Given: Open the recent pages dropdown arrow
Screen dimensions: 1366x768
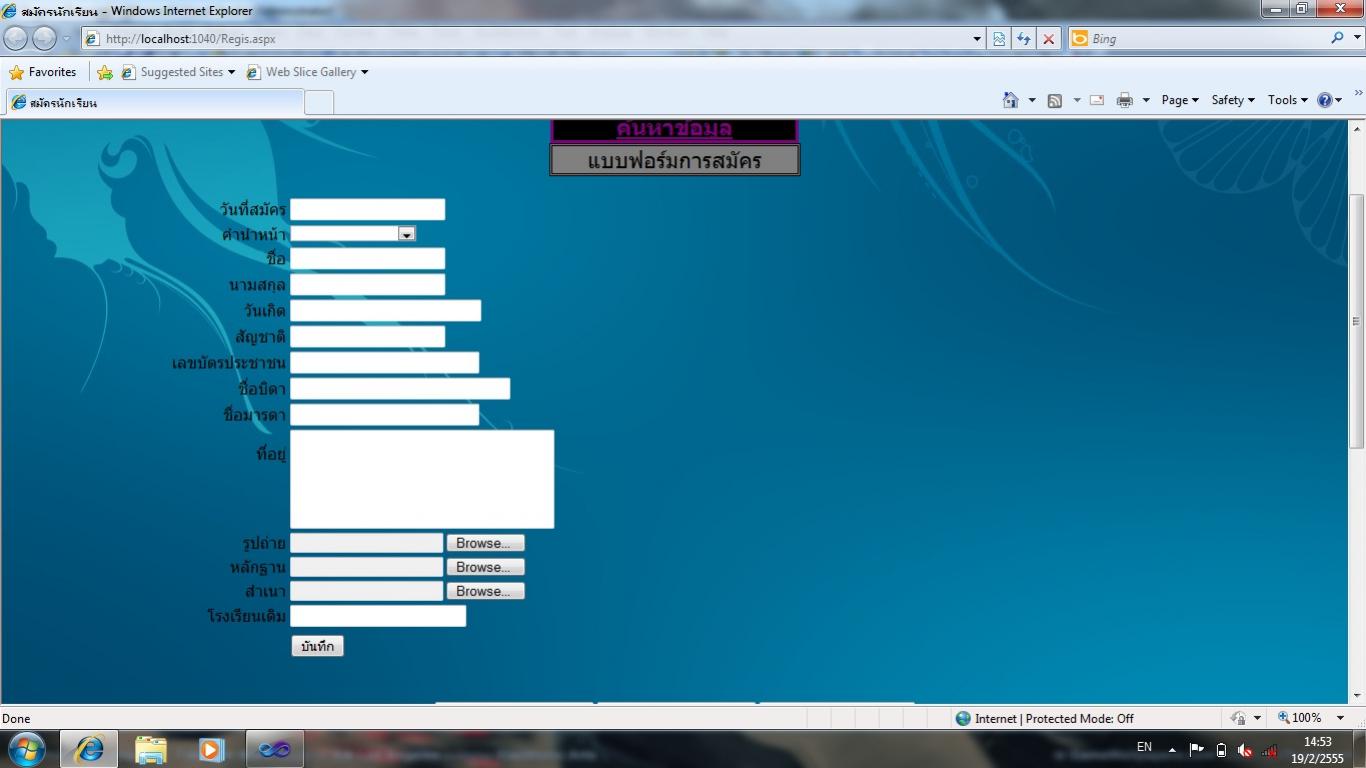Looking at the screenshot, I should pyautogui.click(x=67, y=39).
